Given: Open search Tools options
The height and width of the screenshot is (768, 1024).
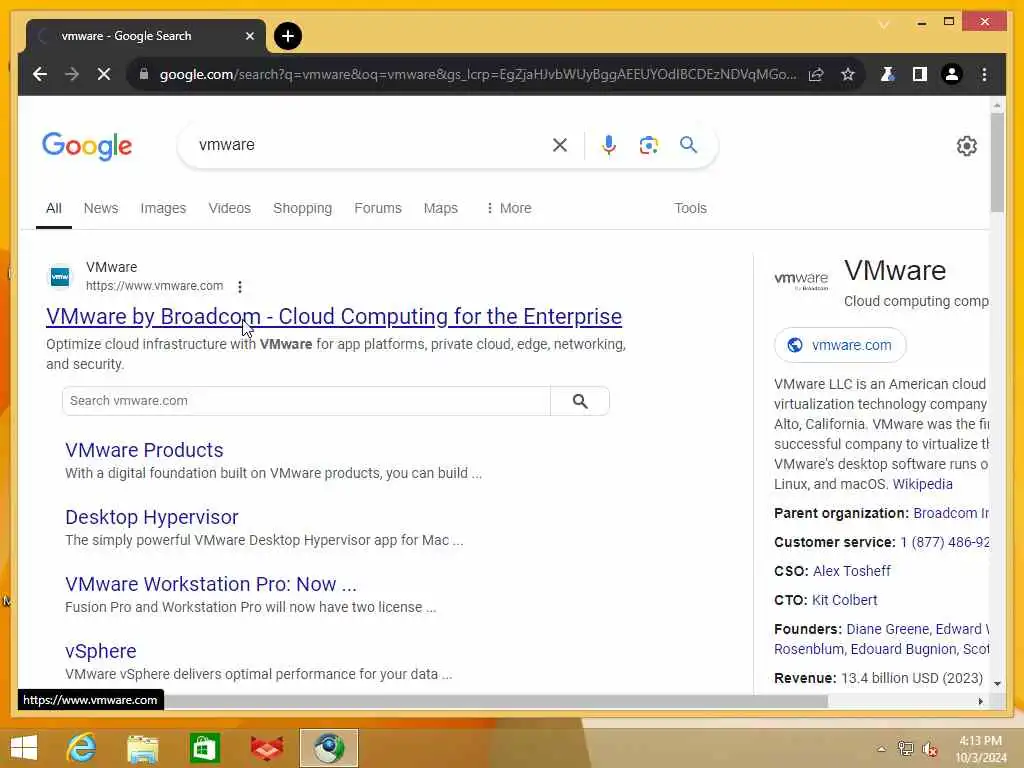Looking at the screenshot, I should (x=690, y=208).
